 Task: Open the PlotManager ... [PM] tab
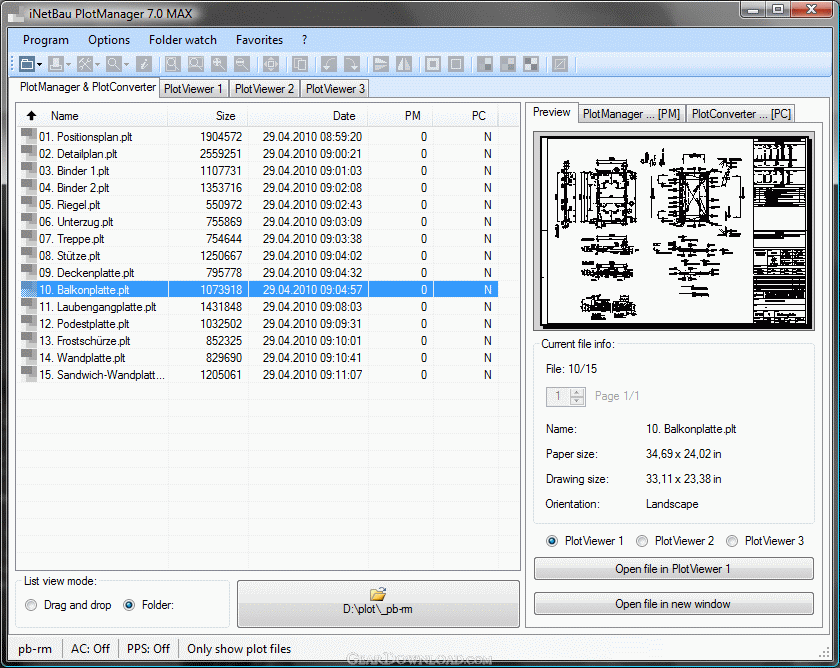point(631,114)
